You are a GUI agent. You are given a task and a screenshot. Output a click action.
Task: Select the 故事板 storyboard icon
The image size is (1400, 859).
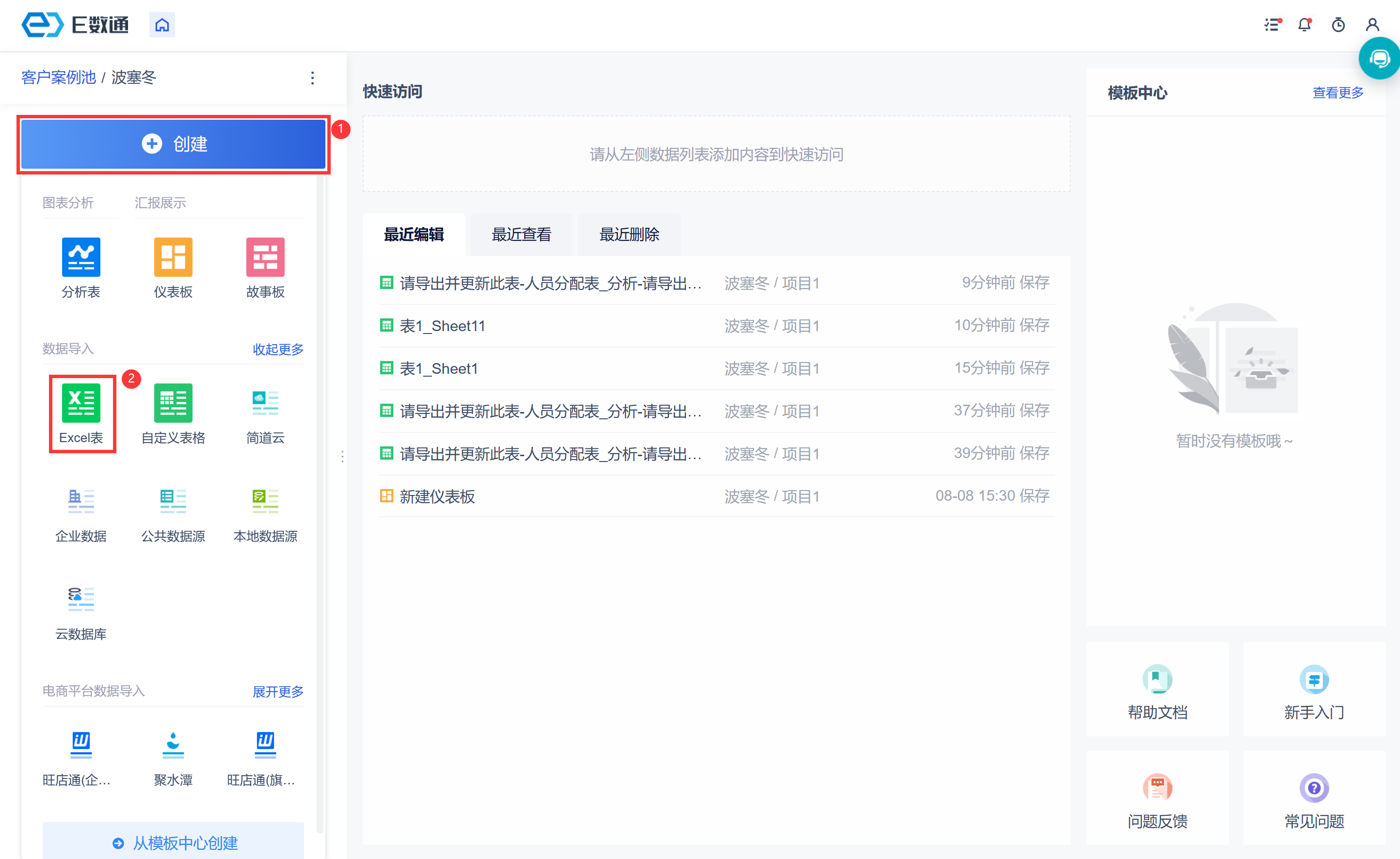click(x=265, y=257)
